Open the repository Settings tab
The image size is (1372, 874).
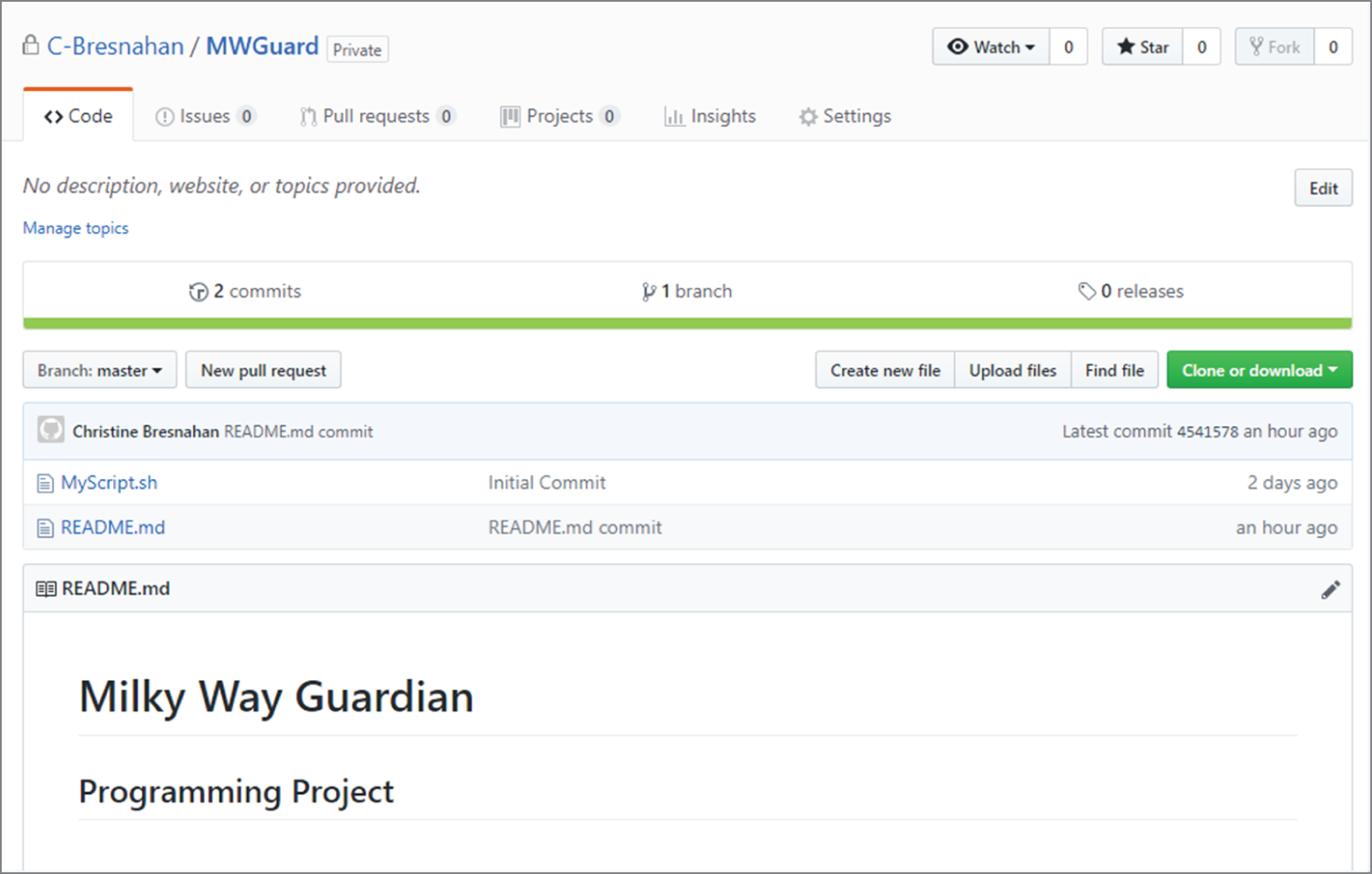(x=845, y=116)
